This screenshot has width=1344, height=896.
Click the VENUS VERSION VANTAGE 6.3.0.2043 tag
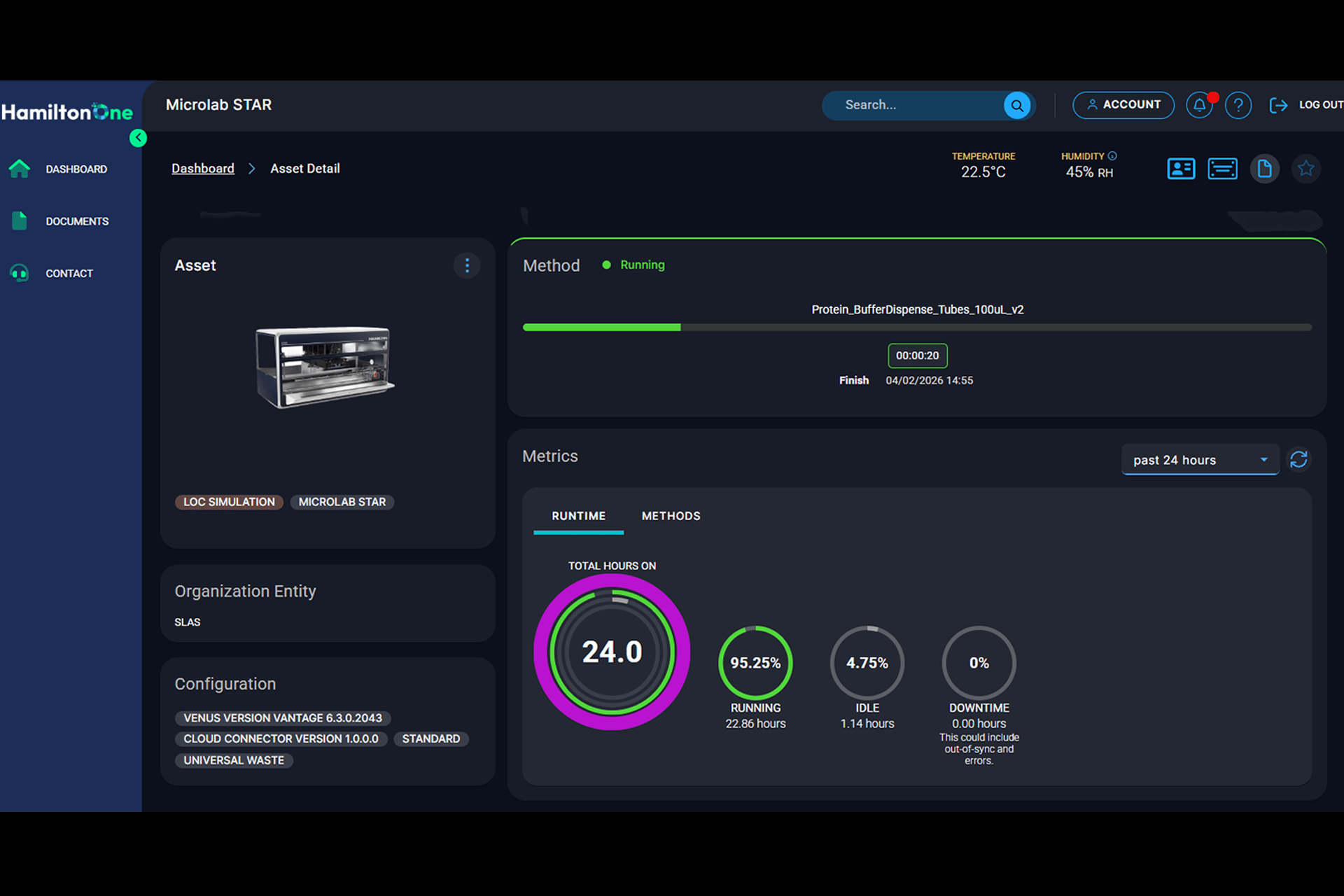pos(283,718)
